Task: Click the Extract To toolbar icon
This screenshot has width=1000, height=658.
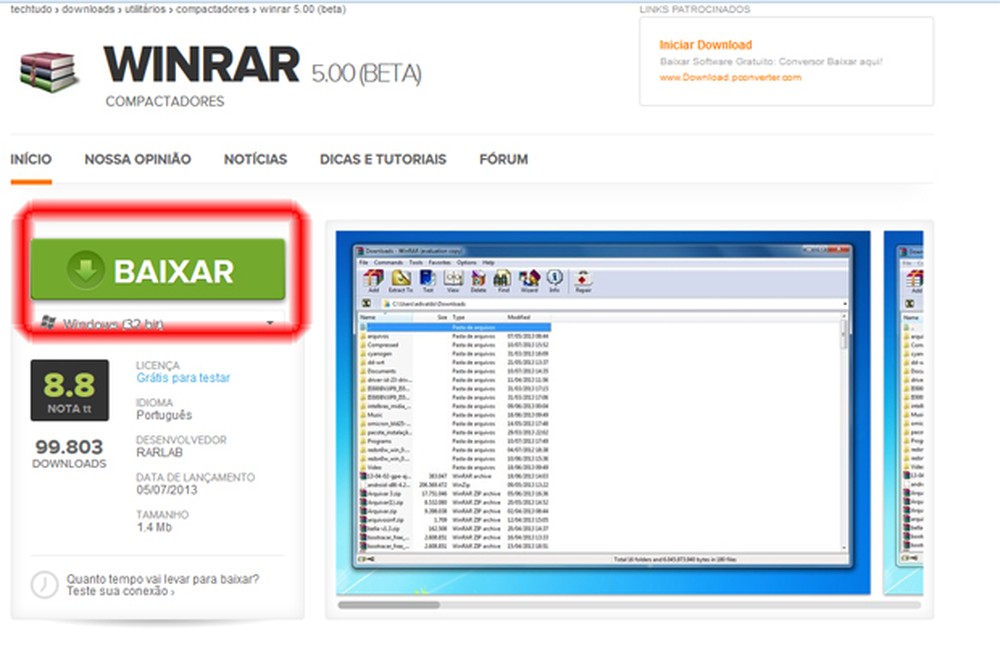Action: [401, 277]
